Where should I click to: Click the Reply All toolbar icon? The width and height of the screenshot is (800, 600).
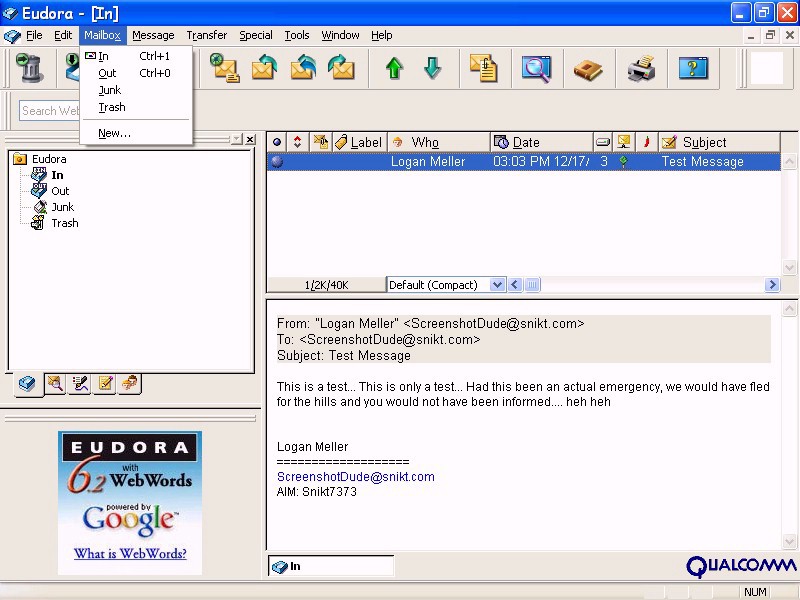(303, 68)
